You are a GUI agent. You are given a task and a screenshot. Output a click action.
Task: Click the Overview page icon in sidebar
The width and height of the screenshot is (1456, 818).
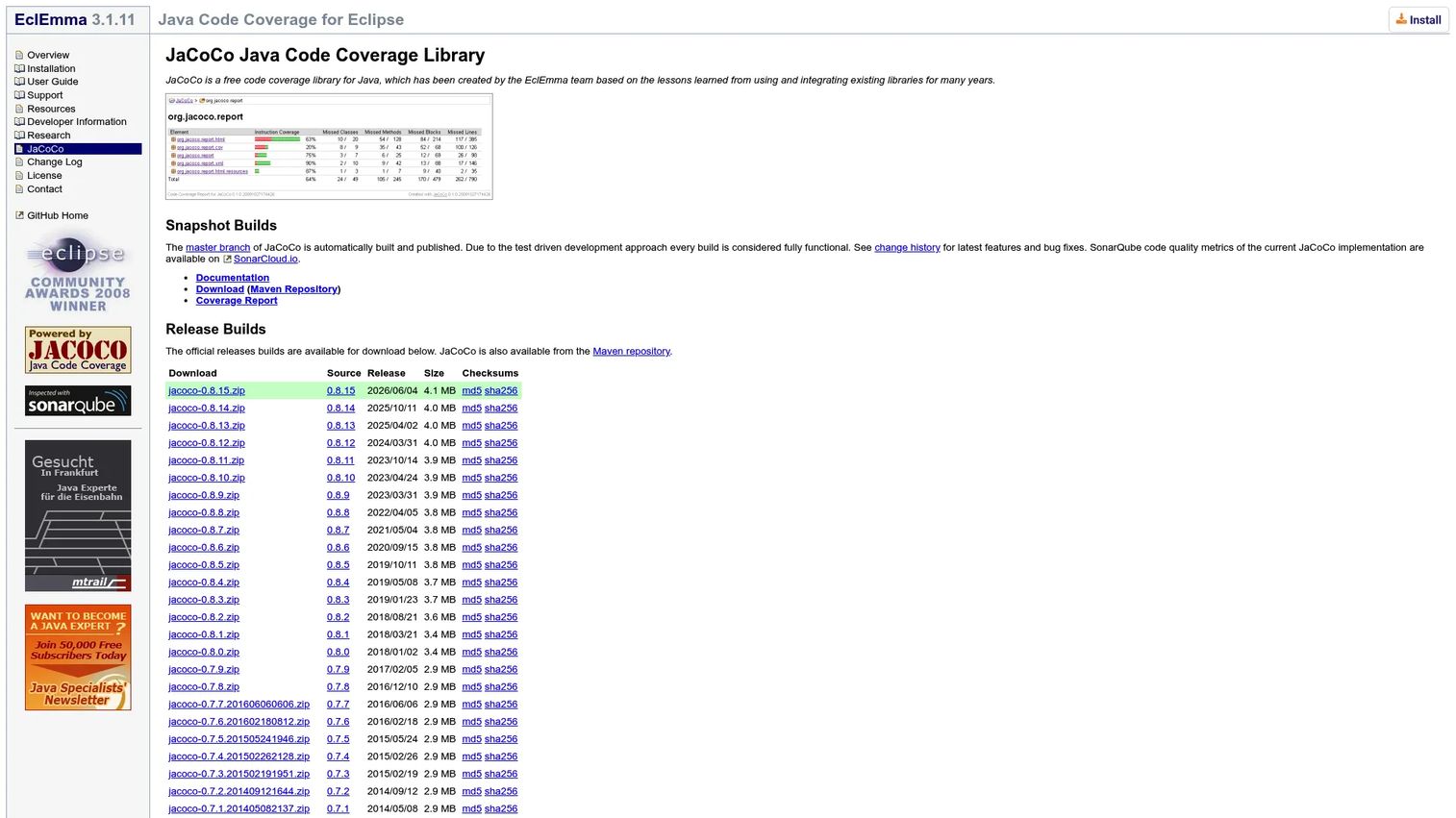(19, 56)
